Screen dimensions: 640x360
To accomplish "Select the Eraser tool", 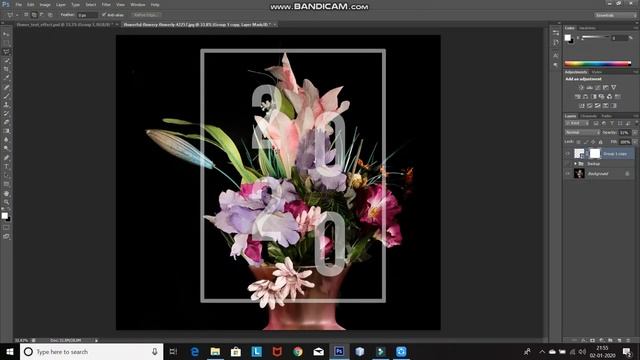I will click(6, 122).
